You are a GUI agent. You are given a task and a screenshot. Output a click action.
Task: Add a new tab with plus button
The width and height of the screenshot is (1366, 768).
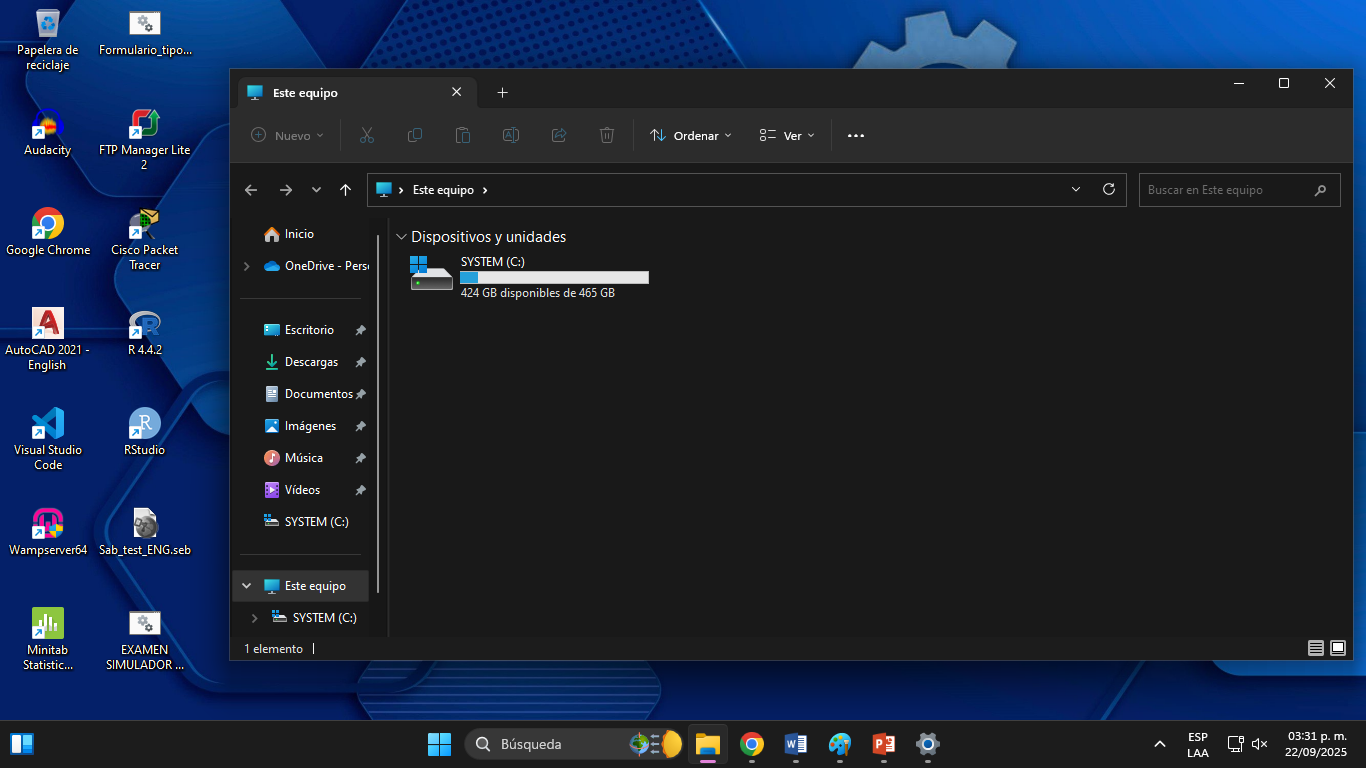click(x=503, y=92)
